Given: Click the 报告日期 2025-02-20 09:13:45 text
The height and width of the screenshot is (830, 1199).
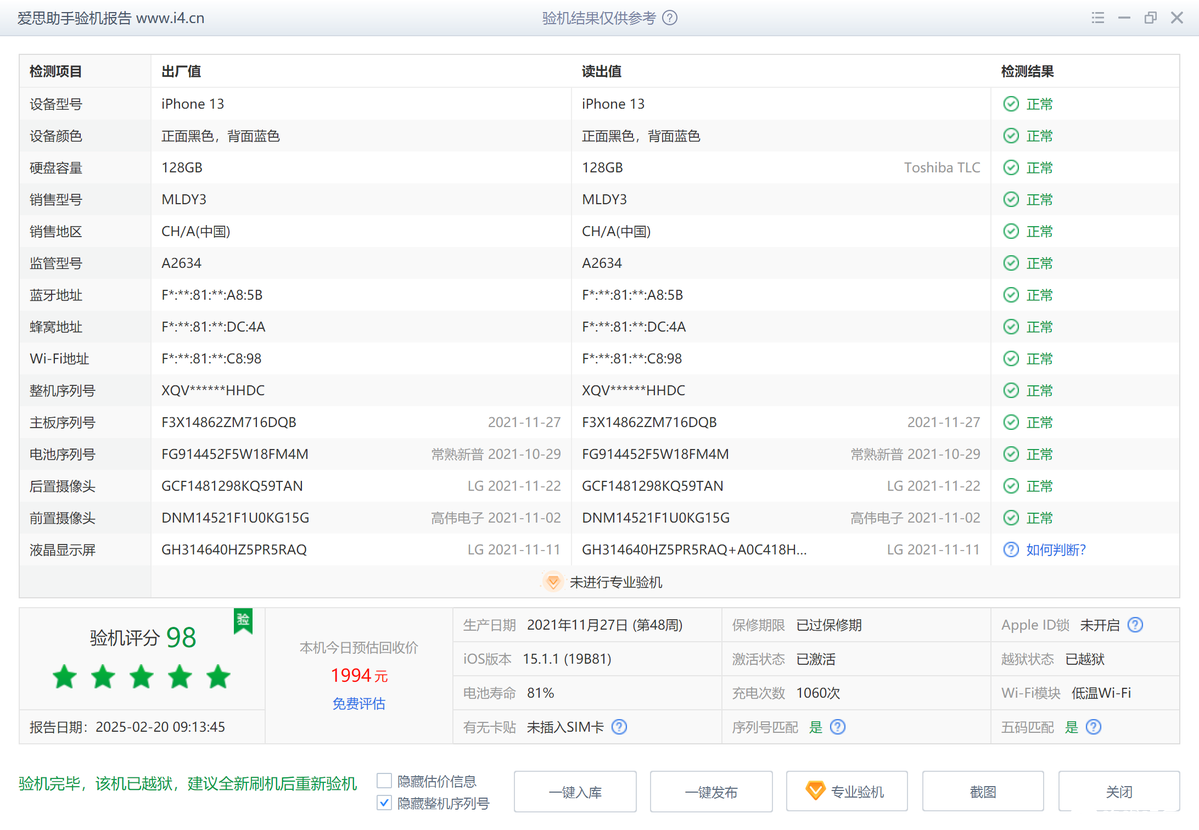Looking at the screenshot, I should click(x=128, y=727).
